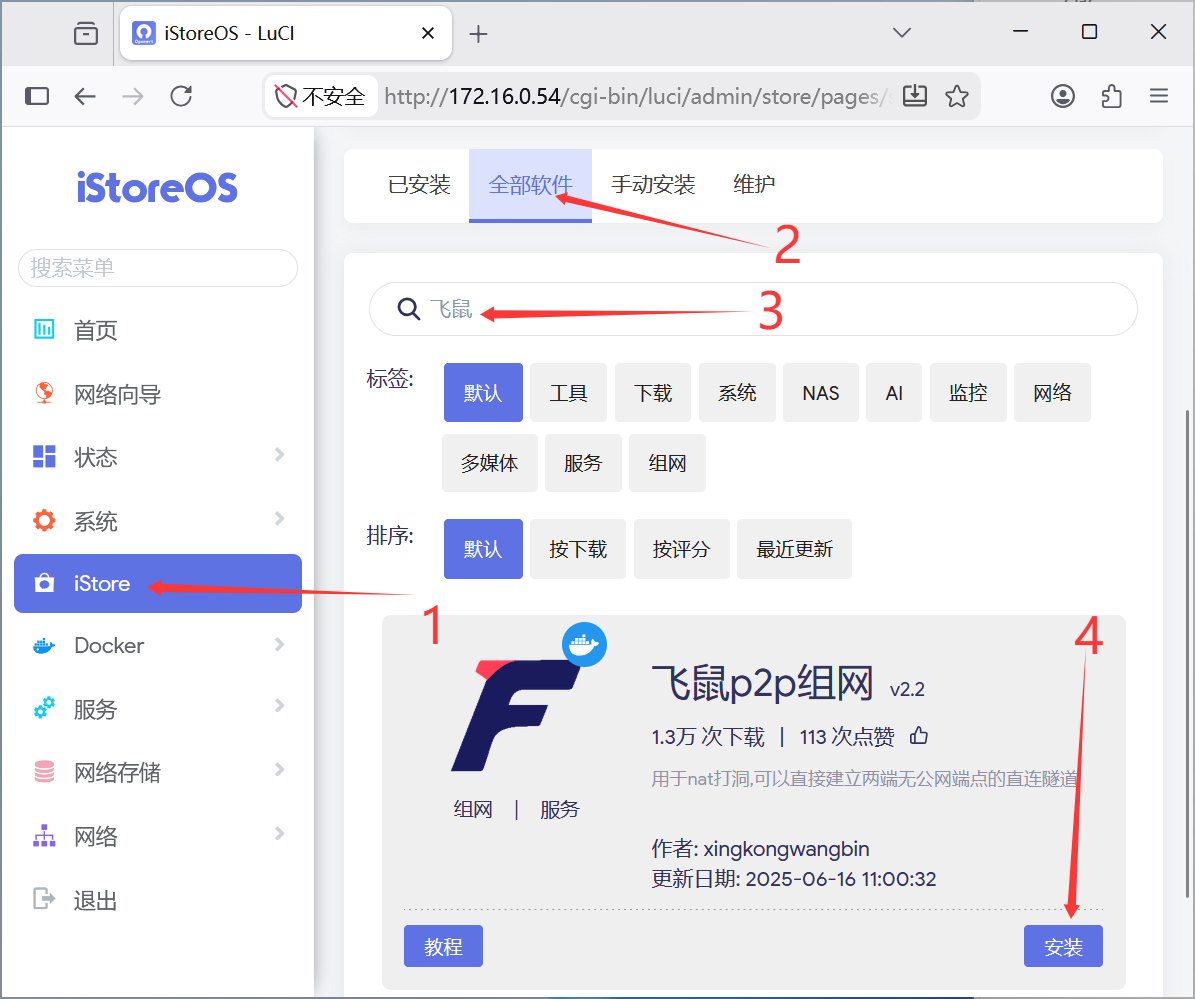Filter apps by 多媒体 tag
This screenshot has width=1195, height=999.
click(489, 463)
